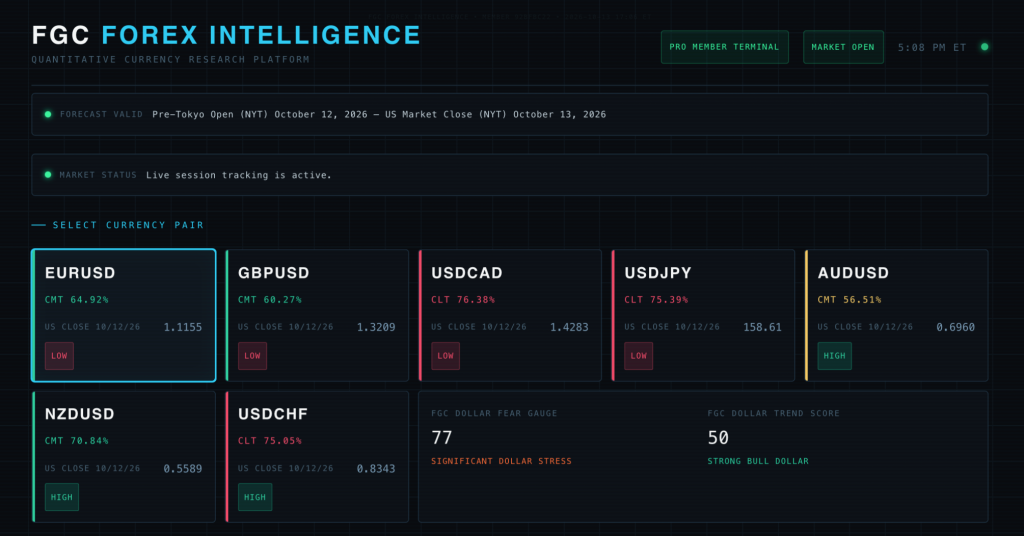
Task: Click the green live indicator beside clock
Action: 984,47
